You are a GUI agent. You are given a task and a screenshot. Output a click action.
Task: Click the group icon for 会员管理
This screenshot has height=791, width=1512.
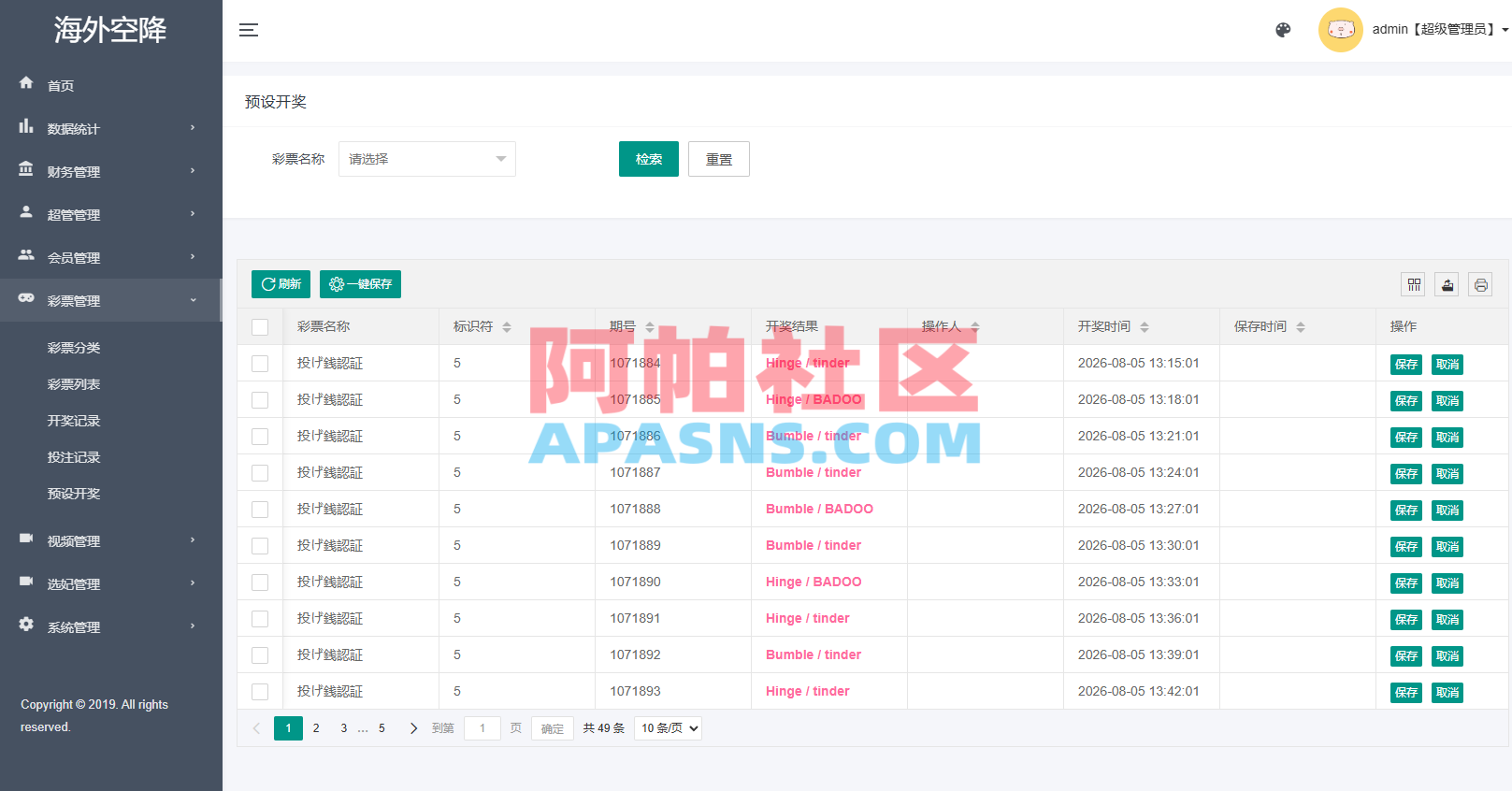point(26,254)
